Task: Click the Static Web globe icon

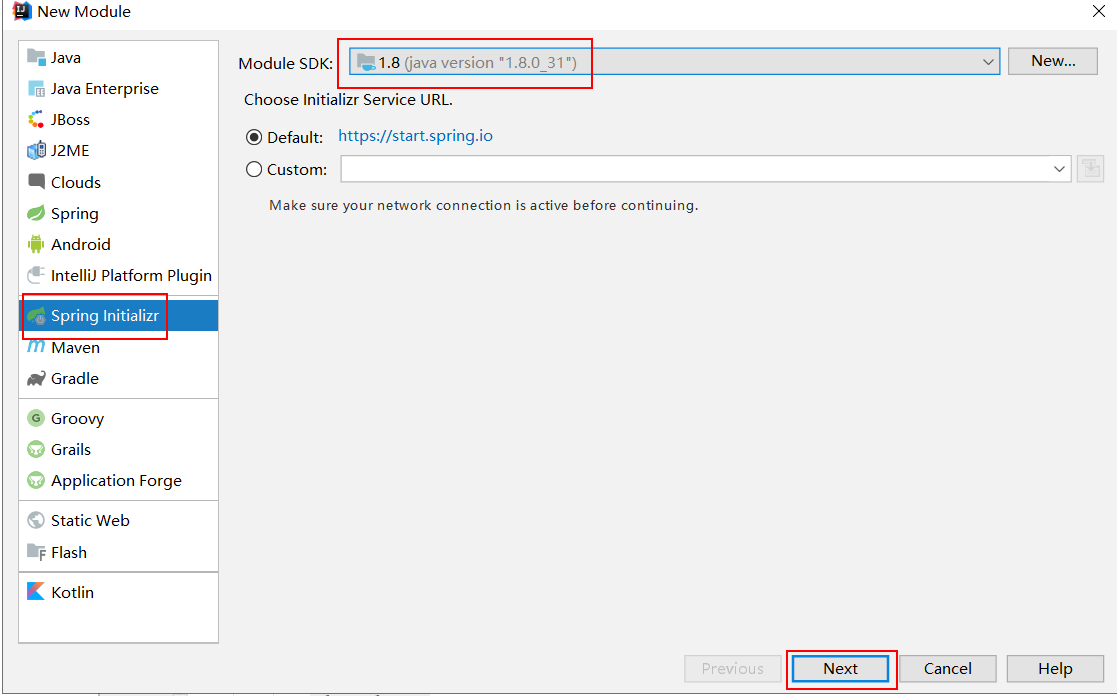Action: click(x=36, y=520)
